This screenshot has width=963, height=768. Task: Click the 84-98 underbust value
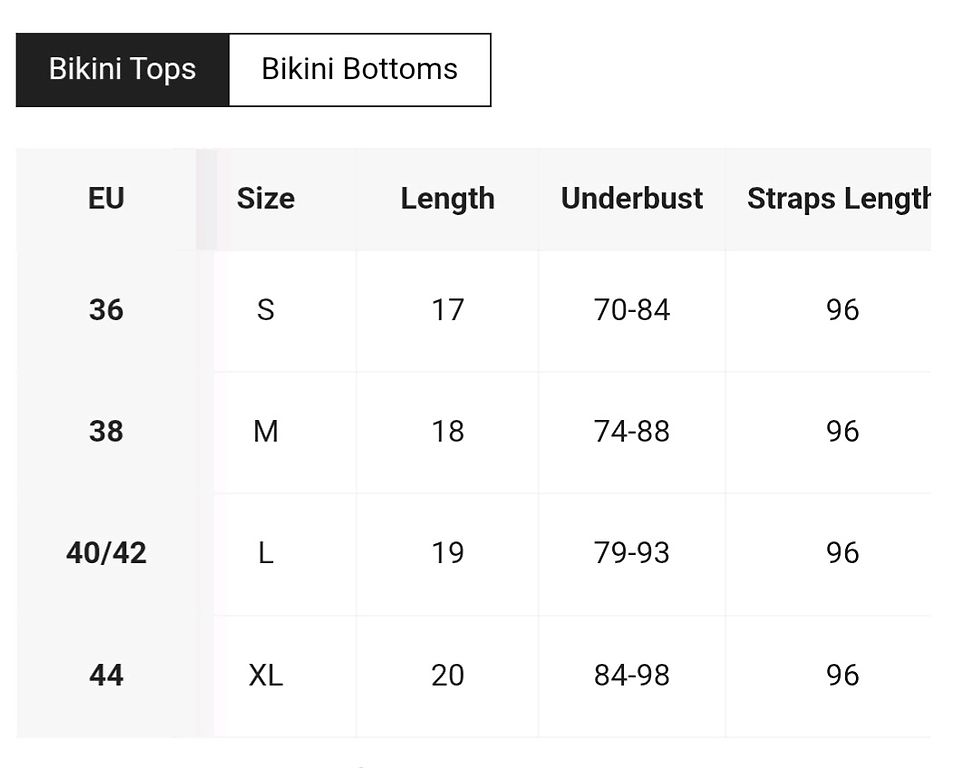click(x=631, y=675)
